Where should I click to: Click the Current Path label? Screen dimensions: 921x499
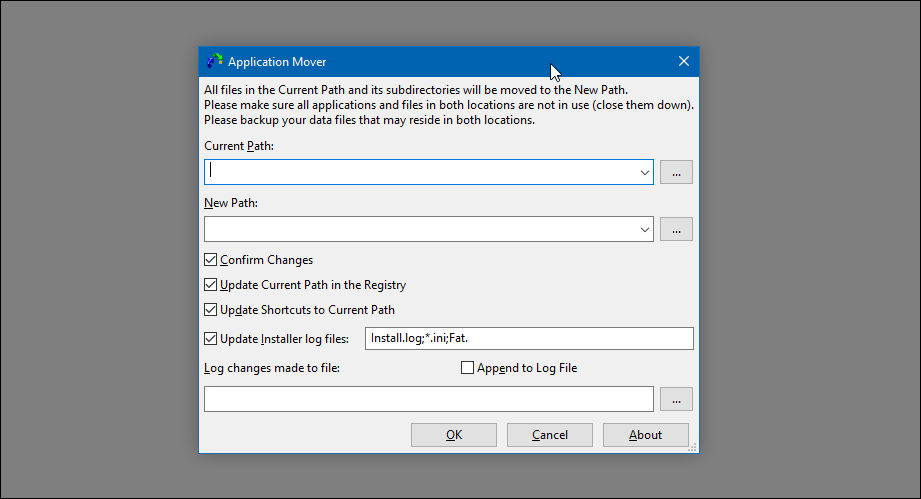[238, 146]
